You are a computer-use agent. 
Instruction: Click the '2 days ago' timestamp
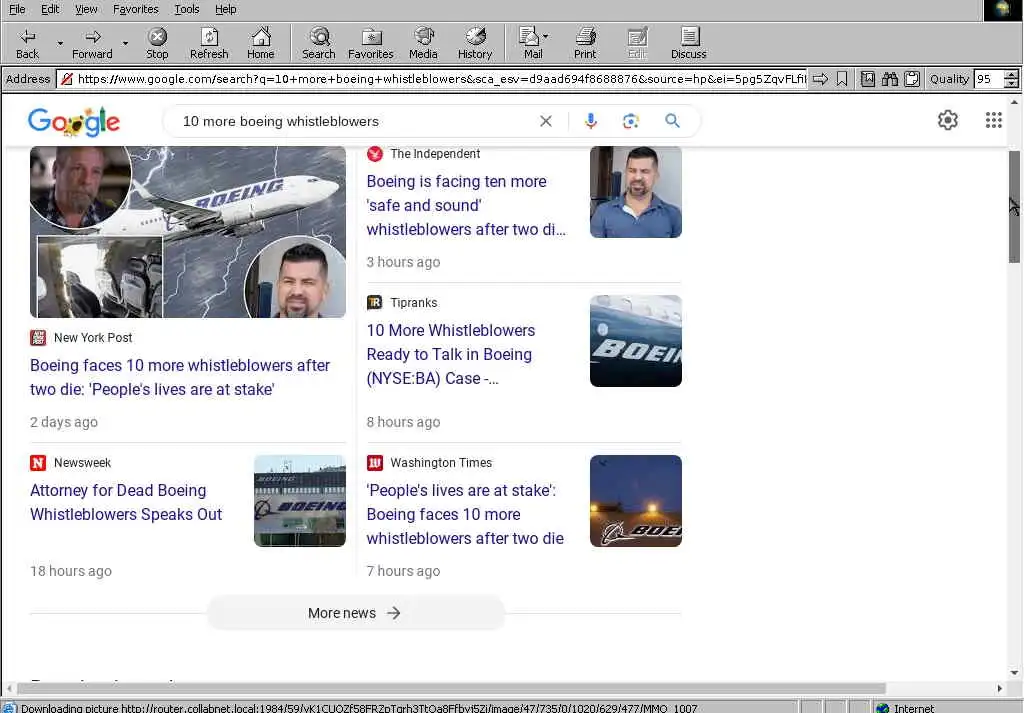pyautogui.click(x=63, y=422)
